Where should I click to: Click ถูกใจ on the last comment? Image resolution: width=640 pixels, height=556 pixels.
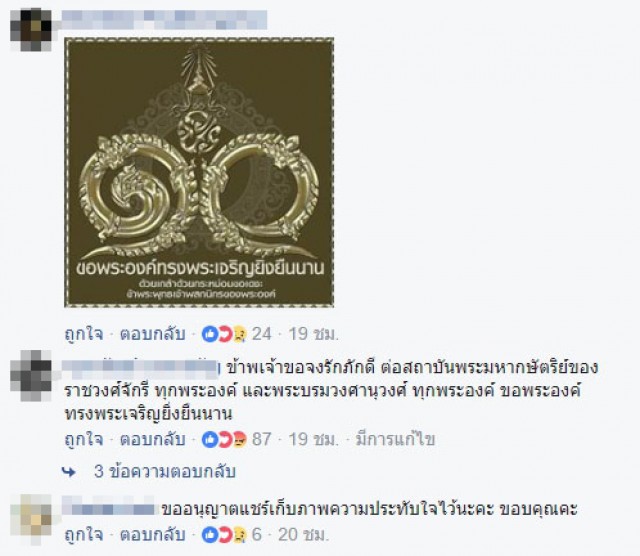point(84,535)
